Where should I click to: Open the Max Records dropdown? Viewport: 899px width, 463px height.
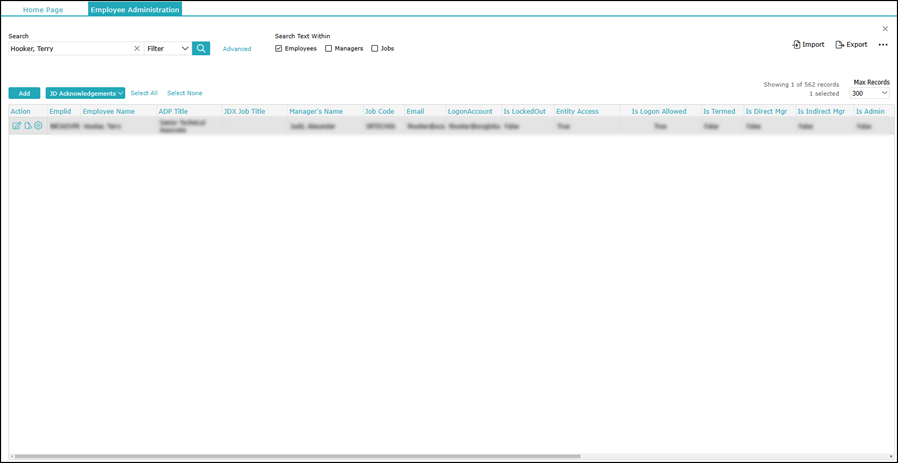pos(870,93)
